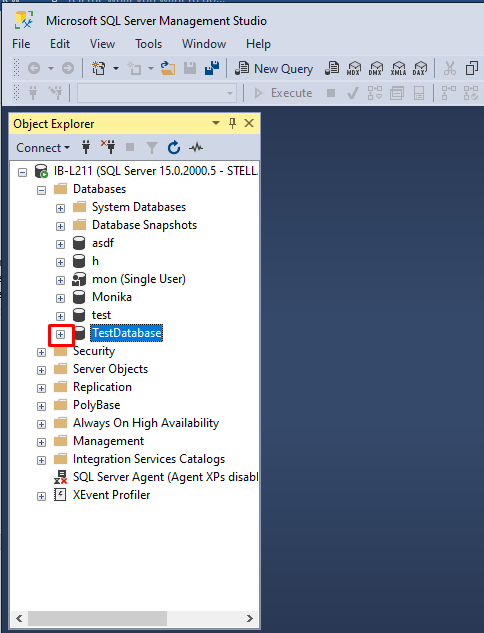Click the Disconnect icon in Object Explorer
This screenshot has height=633, width=484.
point(108,147)
